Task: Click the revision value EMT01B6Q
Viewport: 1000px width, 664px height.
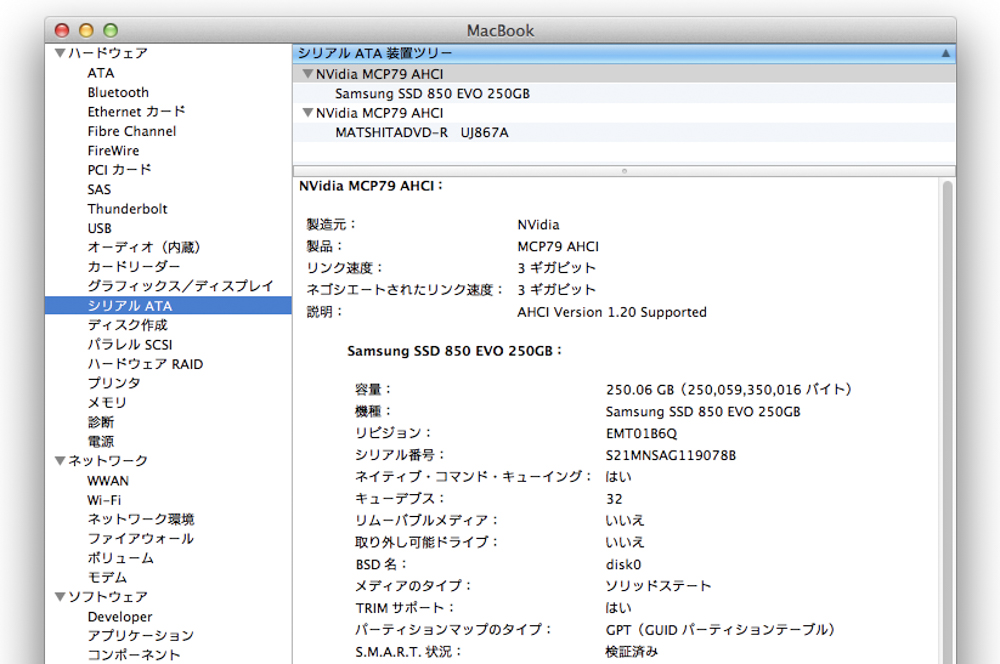Action: click(641, 434)
